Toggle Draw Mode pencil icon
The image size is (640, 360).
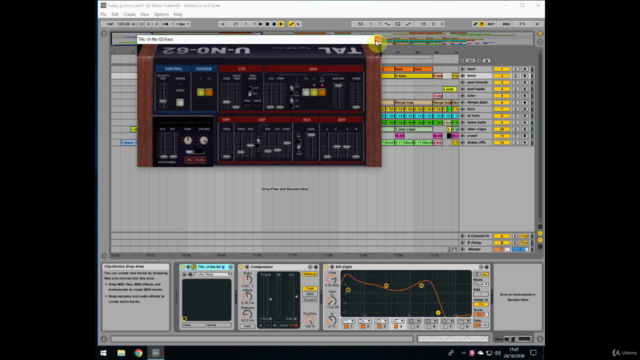tap(475, 24)
